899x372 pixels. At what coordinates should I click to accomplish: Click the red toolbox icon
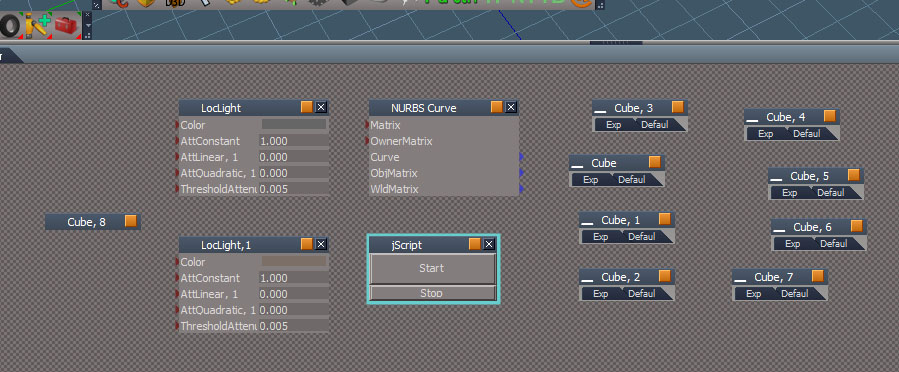click(66, 26)
